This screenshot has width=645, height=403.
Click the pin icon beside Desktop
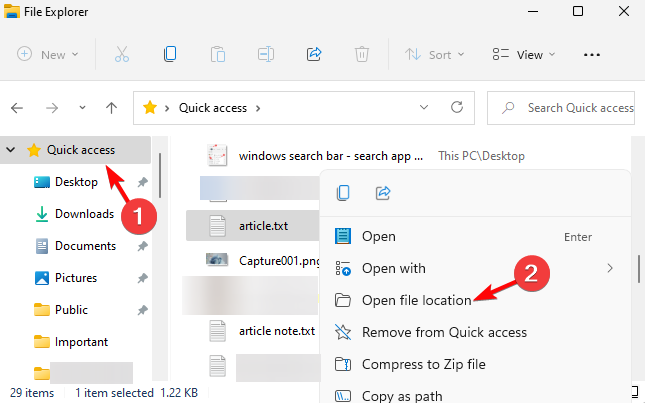[x=142, y=182]
